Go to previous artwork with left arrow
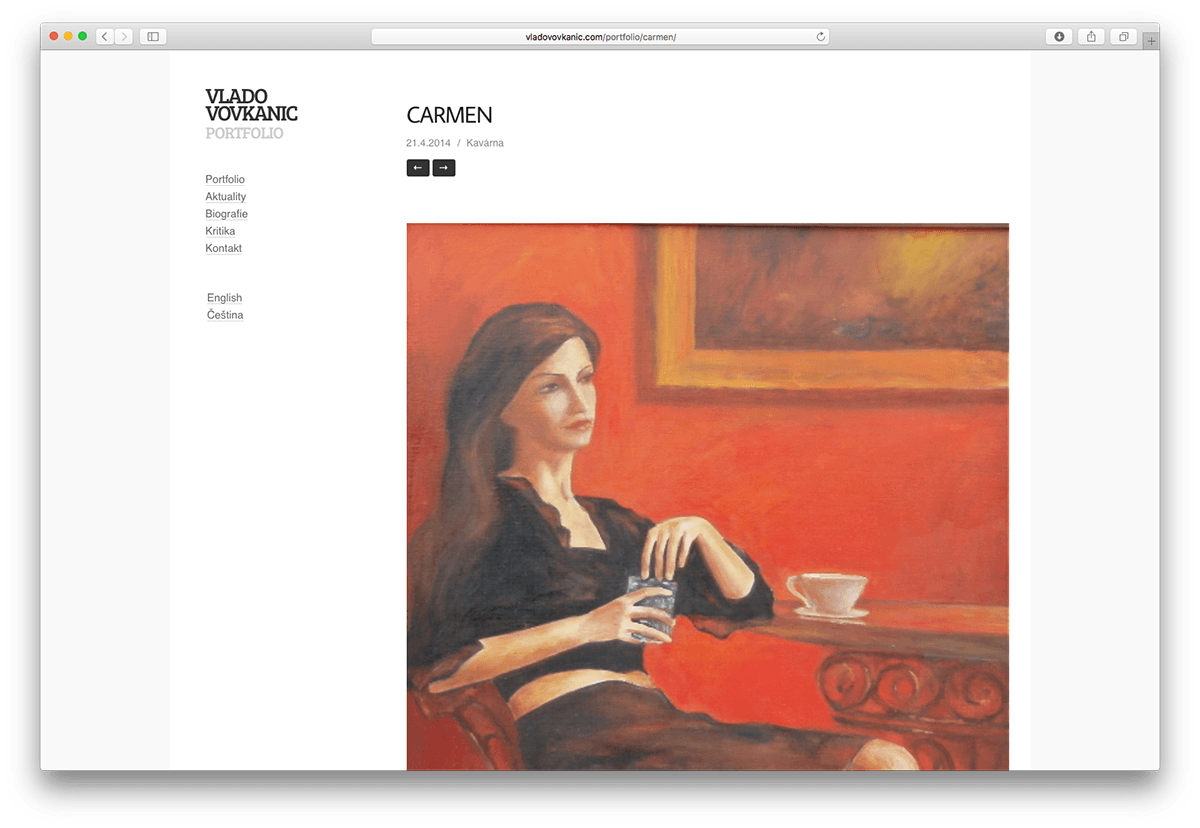This screenshot has width=1200, height=828. tap(418, 168)
